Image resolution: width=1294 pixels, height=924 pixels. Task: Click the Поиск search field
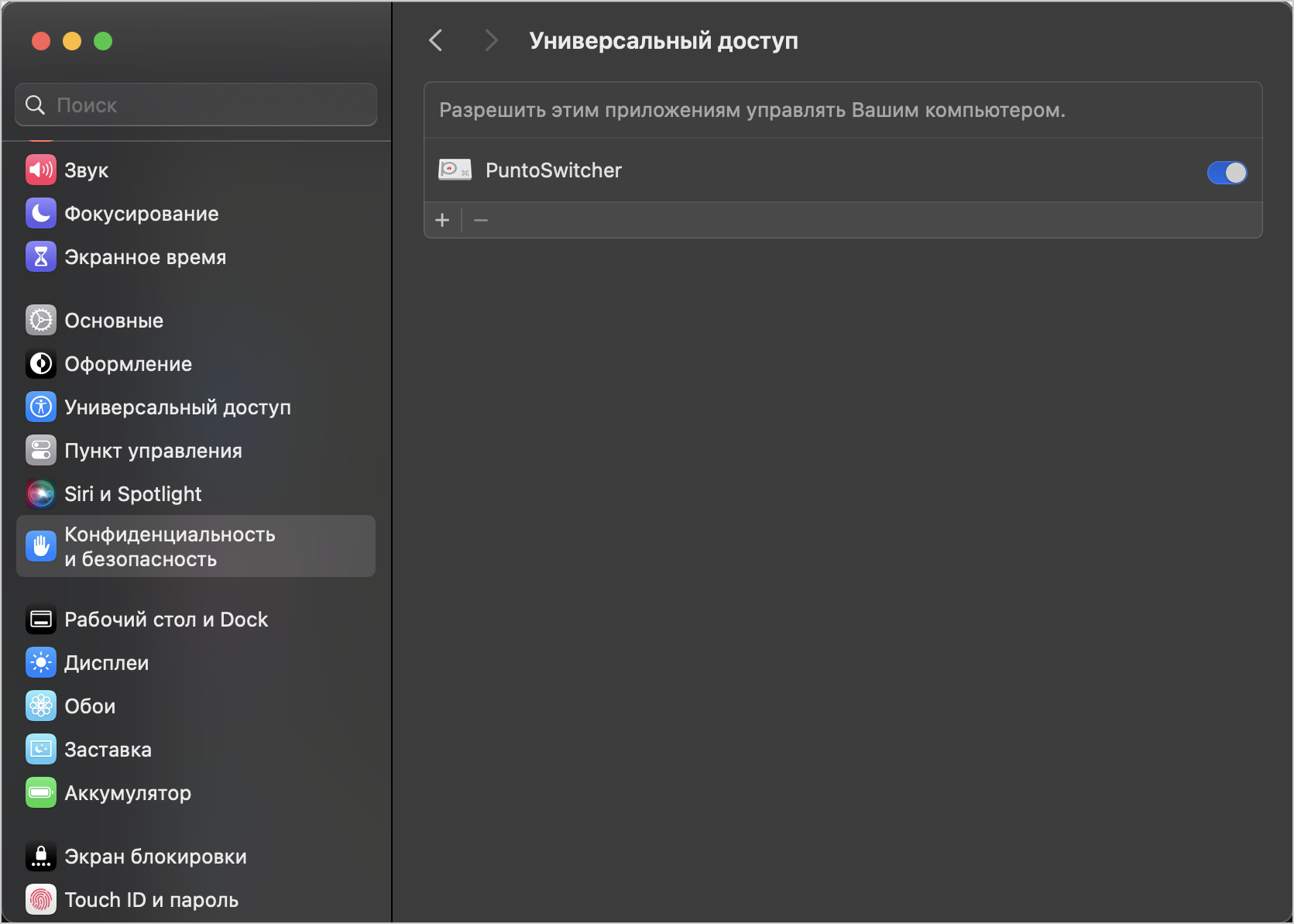coord(196,105)
